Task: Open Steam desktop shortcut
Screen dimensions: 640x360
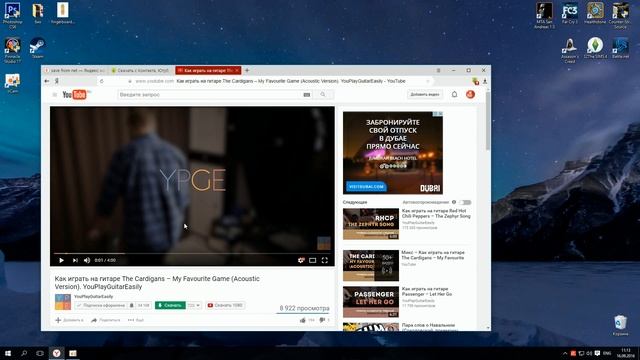Action: 37,48
